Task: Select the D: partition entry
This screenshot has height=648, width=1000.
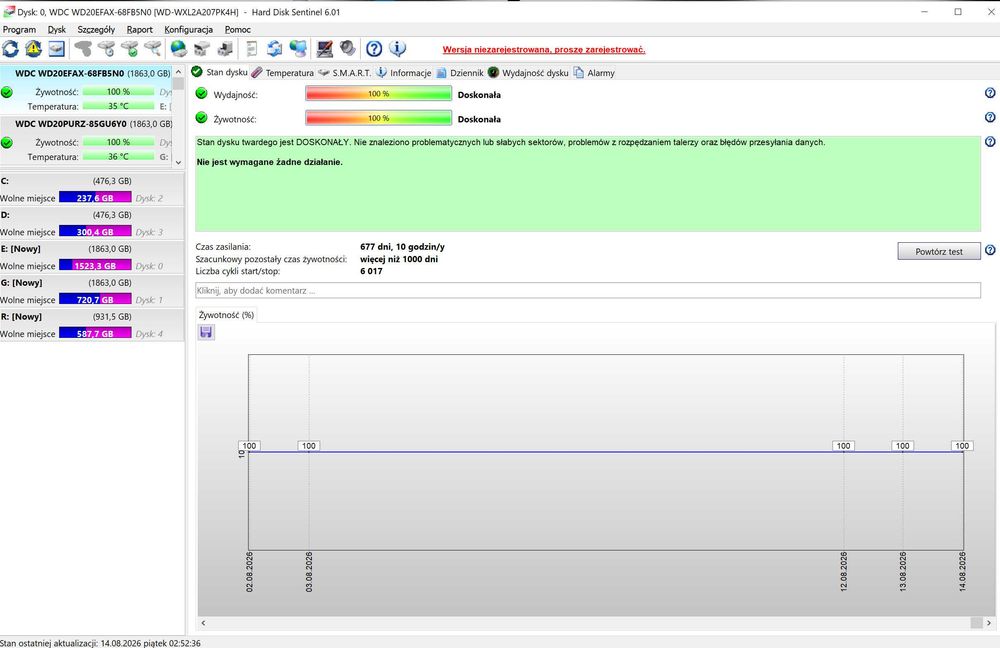Action: coord(92,223)
